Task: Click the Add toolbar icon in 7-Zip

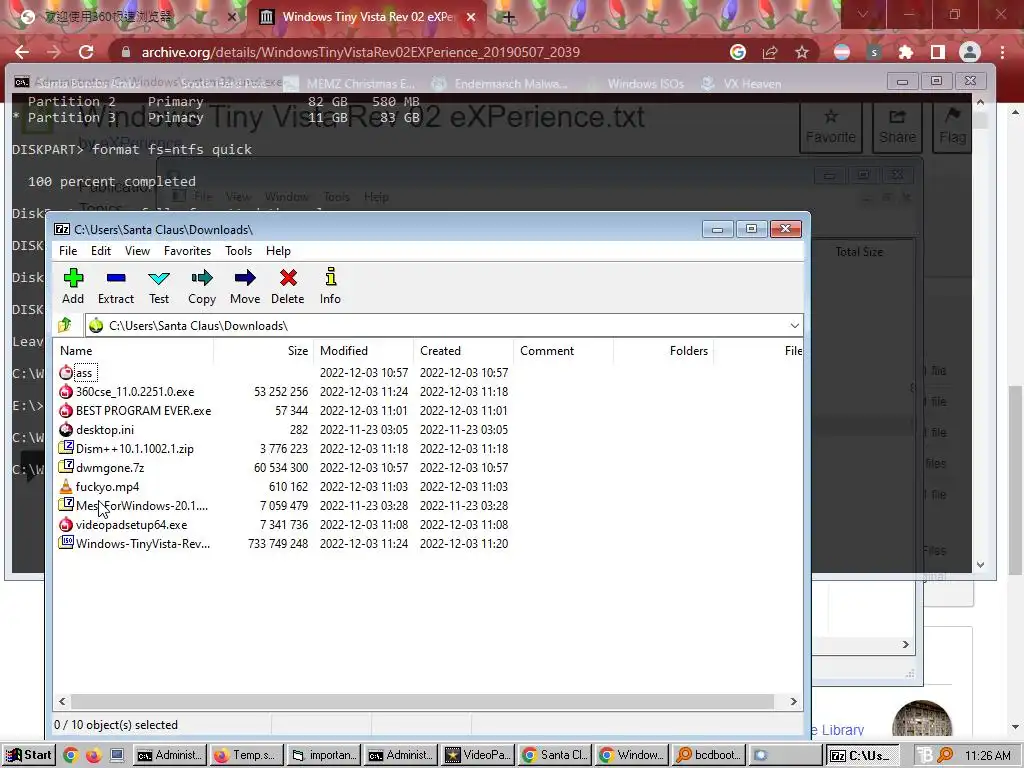Action: click(73, 286)
